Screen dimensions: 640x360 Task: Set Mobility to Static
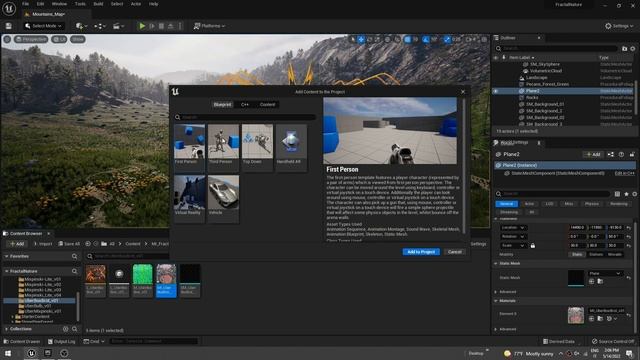pyautogui.click(x=577, y=254)
